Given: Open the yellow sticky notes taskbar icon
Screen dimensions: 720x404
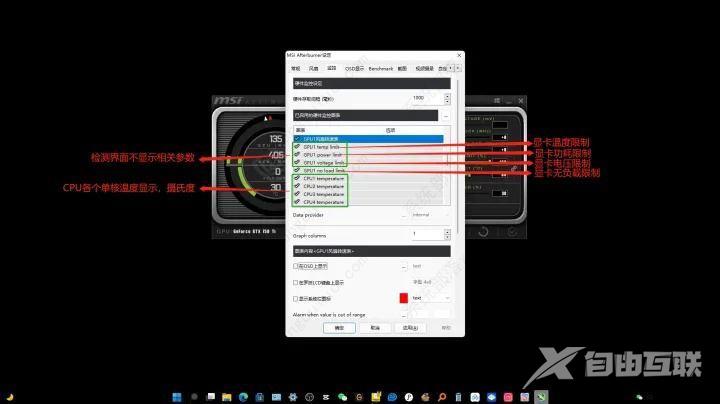Looking at the screenshot, I should coord(376,397).
